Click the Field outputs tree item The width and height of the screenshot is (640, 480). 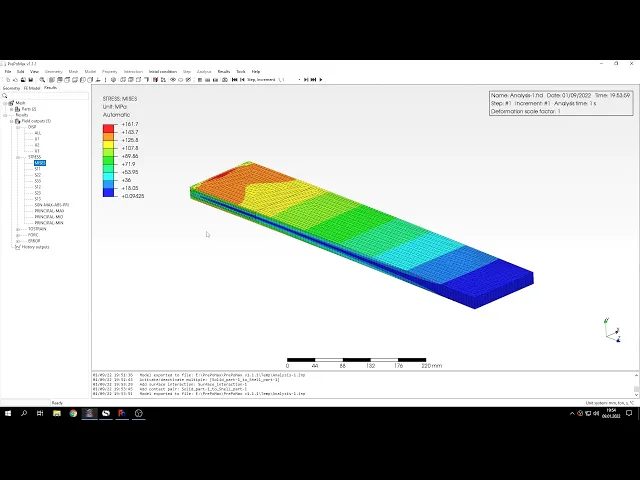point(36,121)
